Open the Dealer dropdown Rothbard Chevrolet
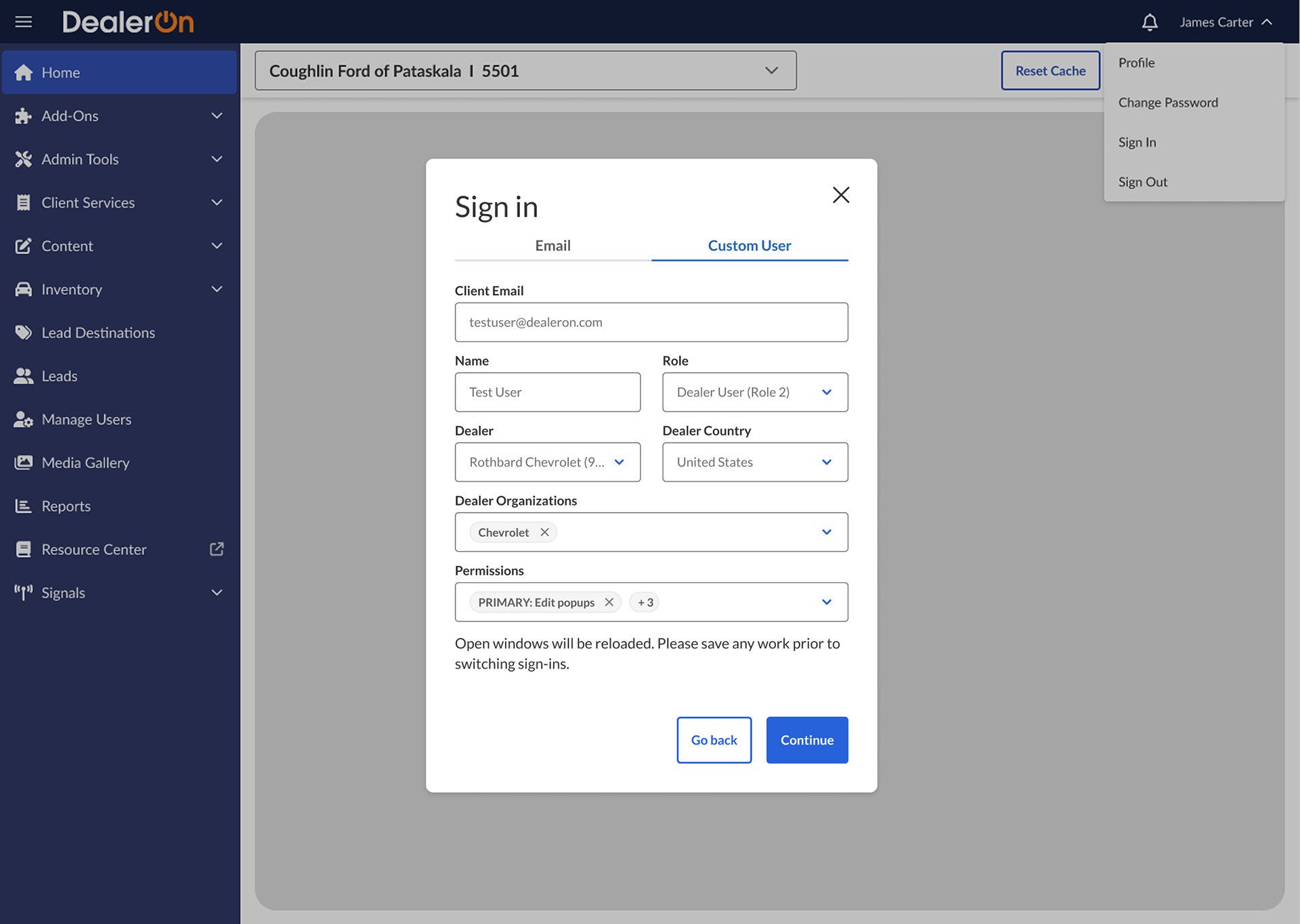The width and height of the screenshot is (1300, 924). click(548, 462)
